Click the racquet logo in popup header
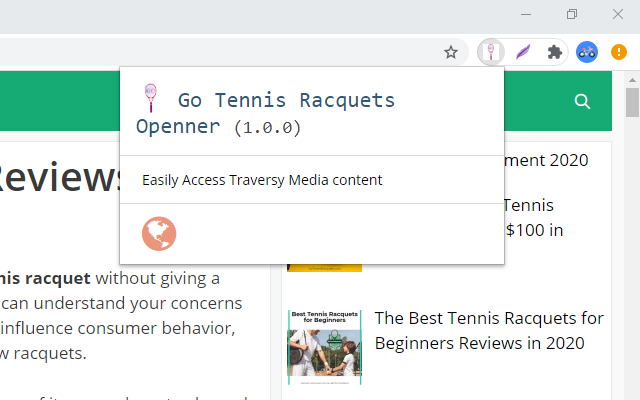 click(x=151, y=98)
